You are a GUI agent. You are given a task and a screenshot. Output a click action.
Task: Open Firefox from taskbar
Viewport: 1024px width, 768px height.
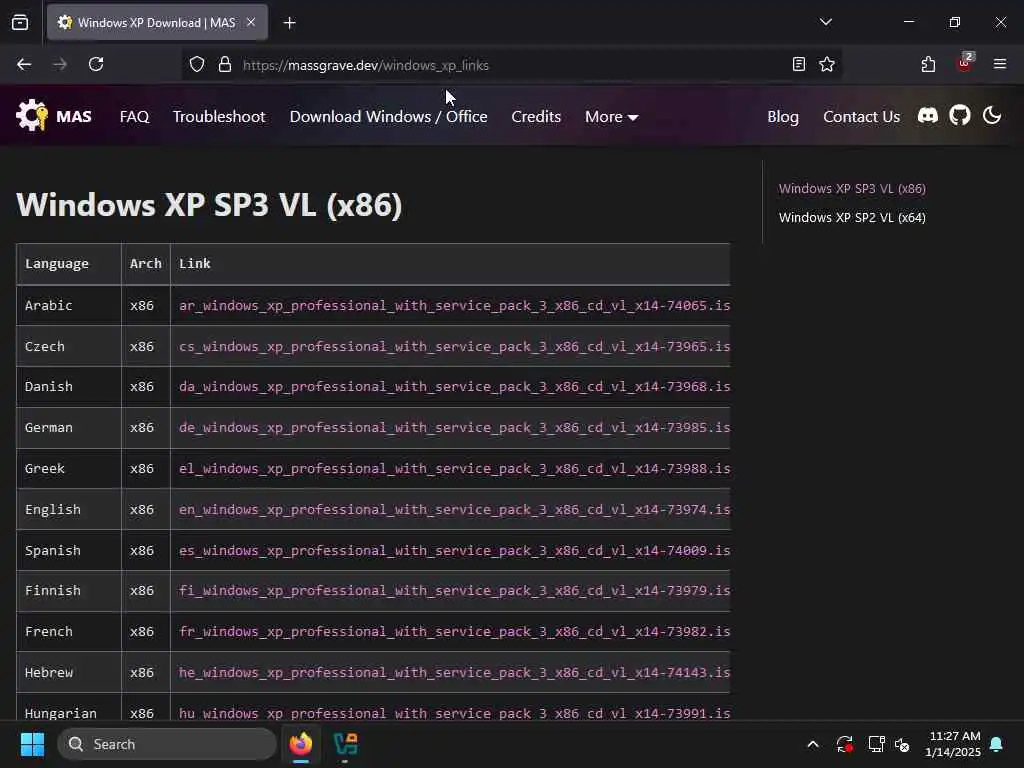301,744
